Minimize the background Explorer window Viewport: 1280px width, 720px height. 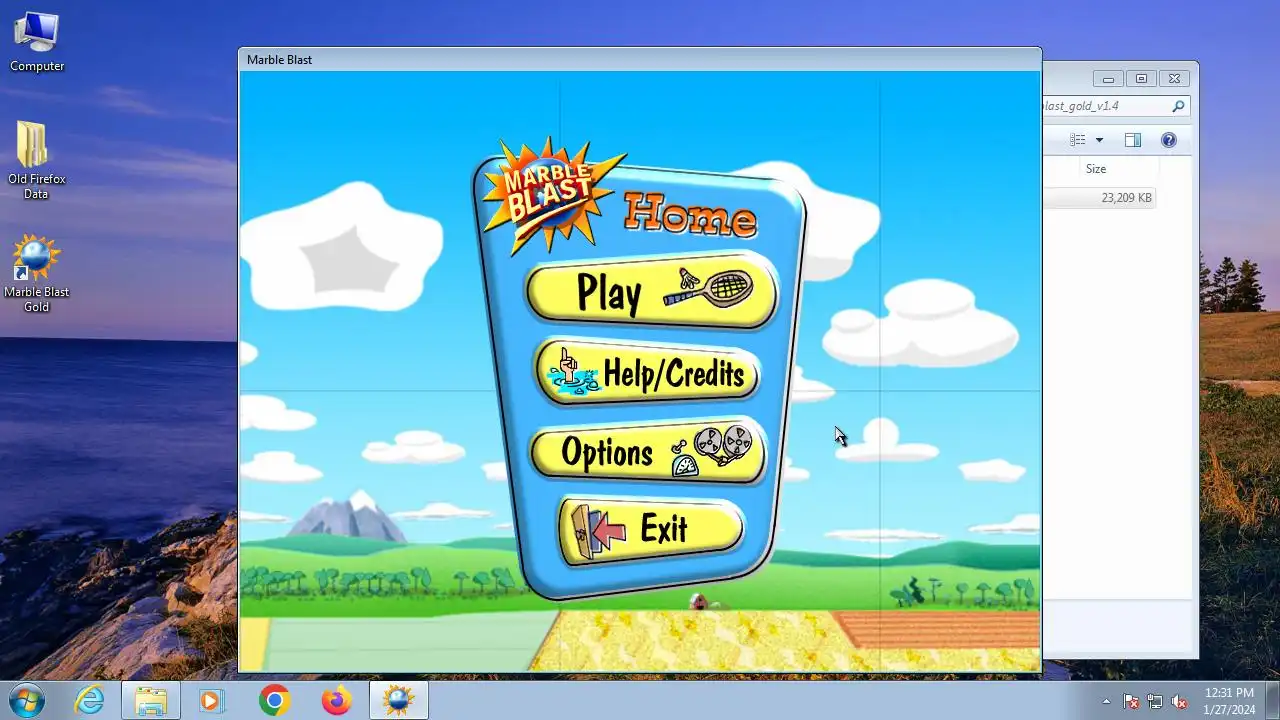pyautogui.click(x=1108, y=78)
